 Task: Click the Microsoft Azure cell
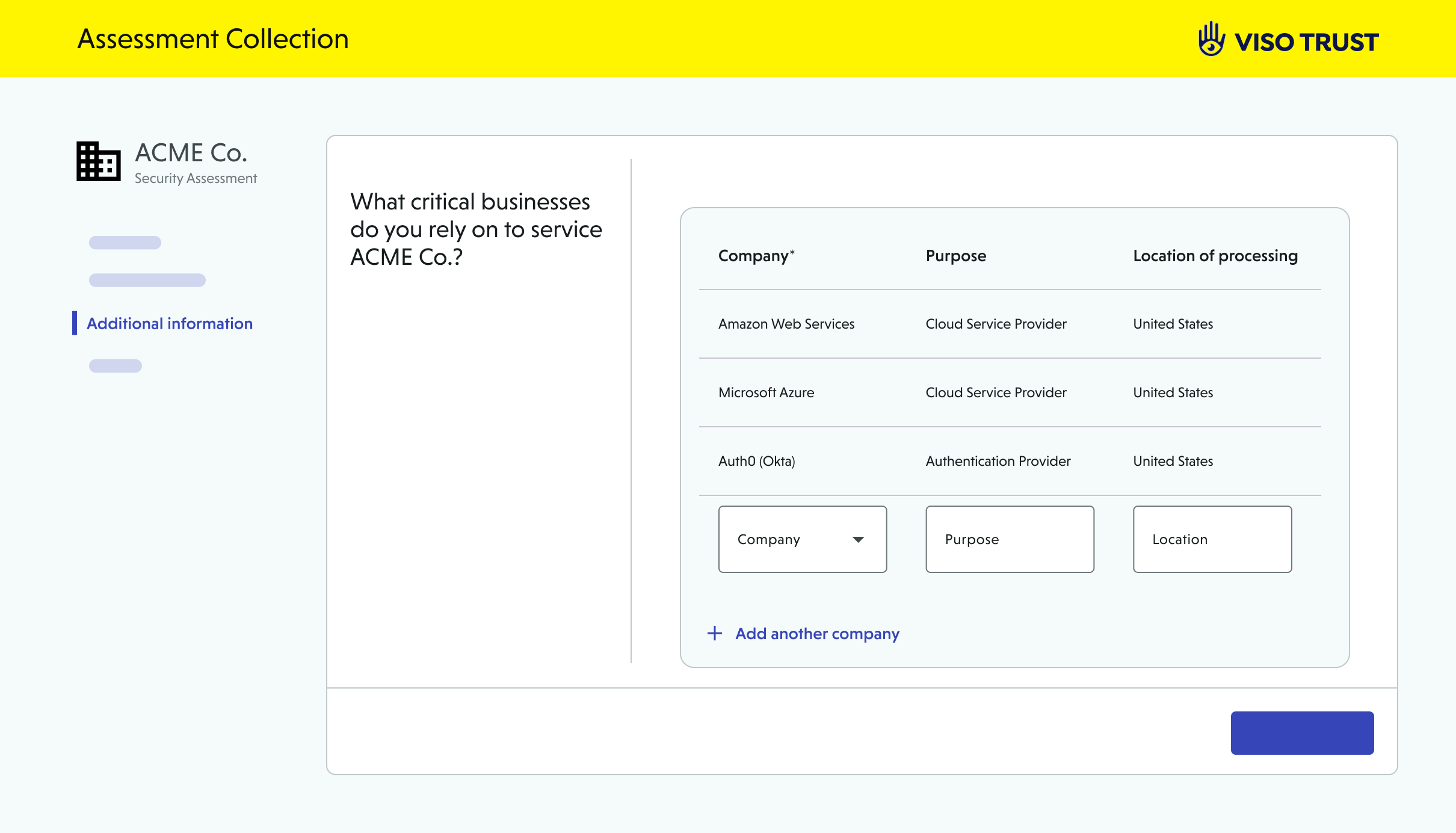pos(766,392)
